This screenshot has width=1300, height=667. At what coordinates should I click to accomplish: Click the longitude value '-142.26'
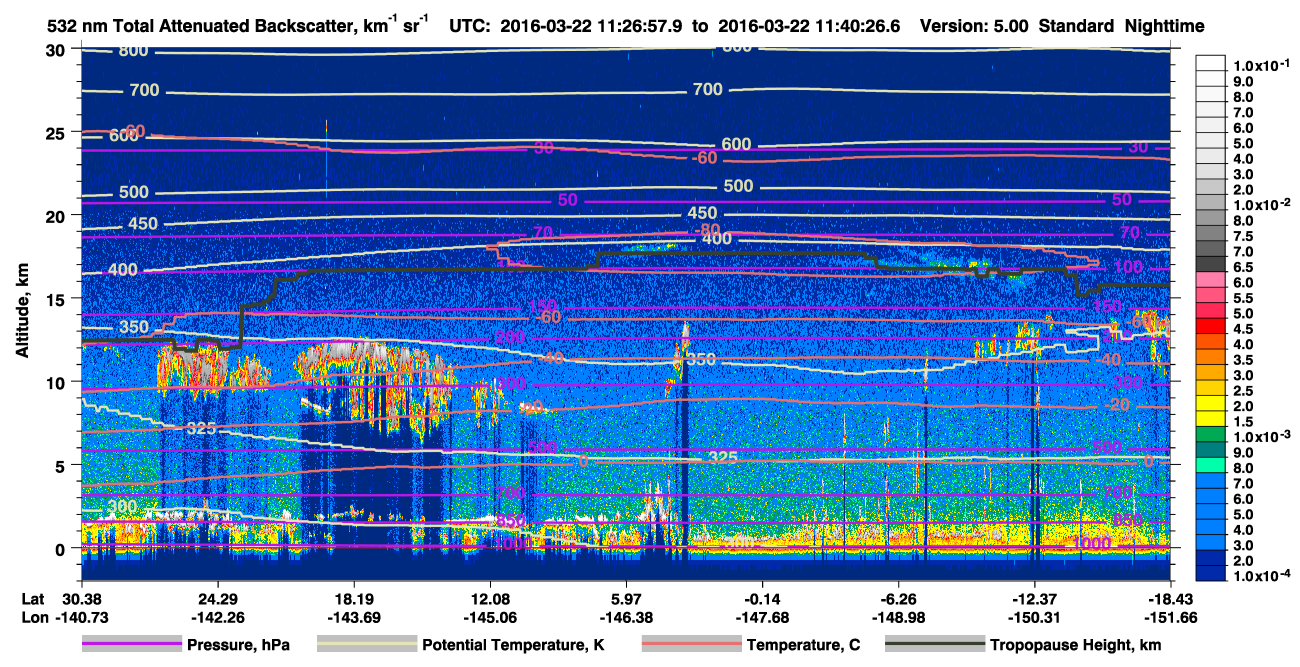coord(216,617)
